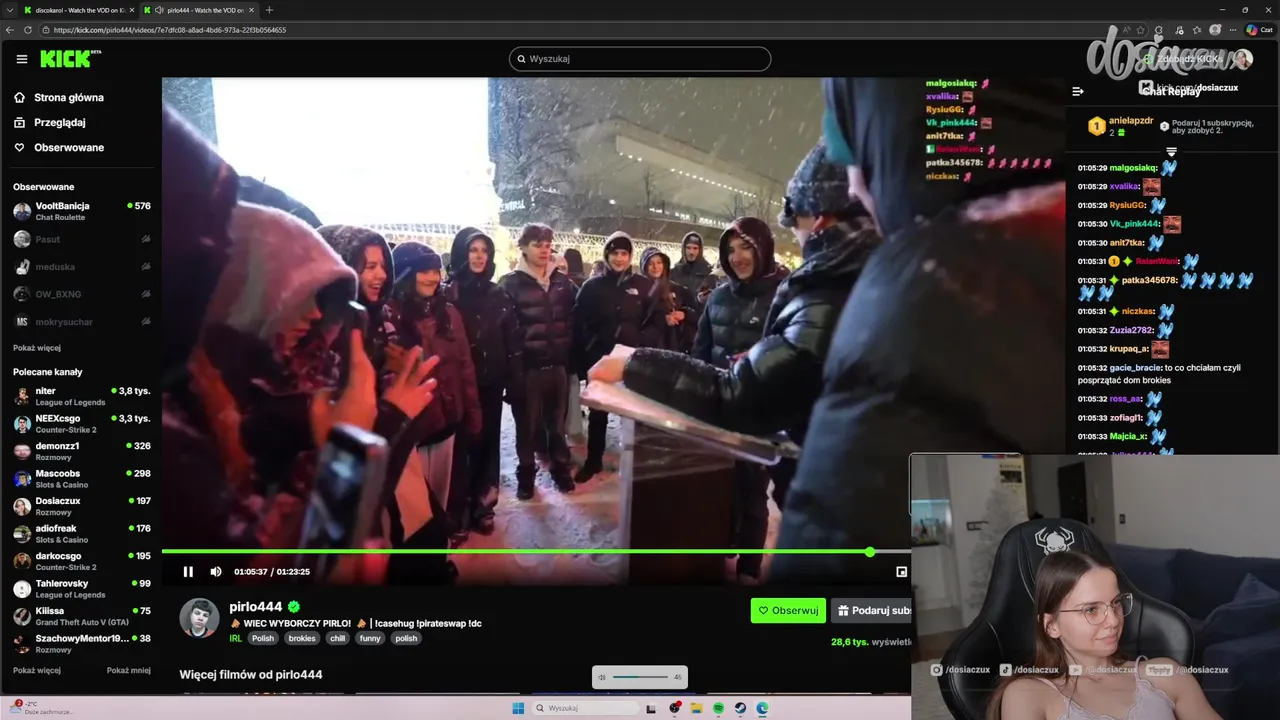Screen dimensions: 1280x720
Task: Open OW_BXNG channel
Action: click(x=81, y=294)
